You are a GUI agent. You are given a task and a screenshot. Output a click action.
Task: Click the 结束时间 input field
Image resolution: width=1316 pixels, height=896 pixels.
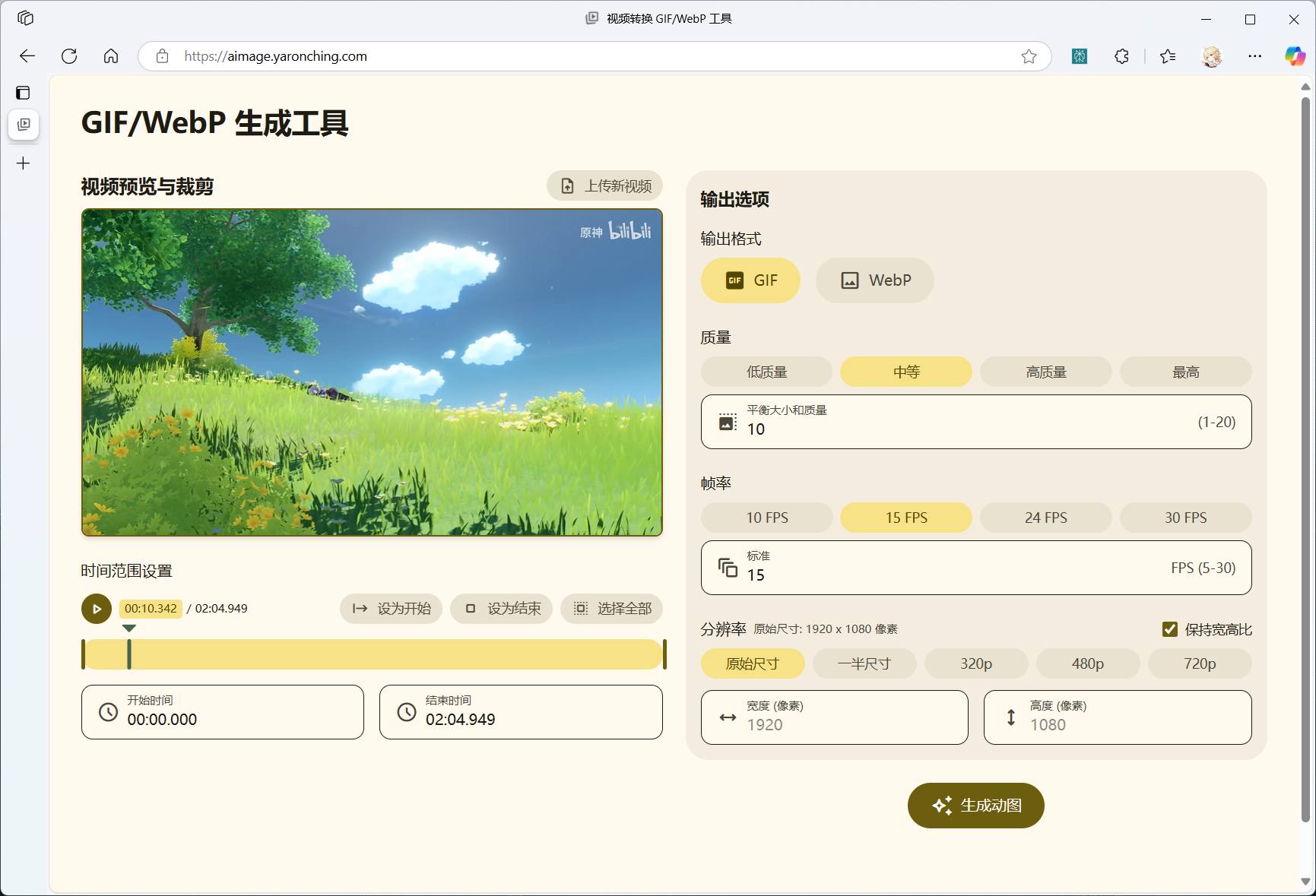tap(521, 712)
